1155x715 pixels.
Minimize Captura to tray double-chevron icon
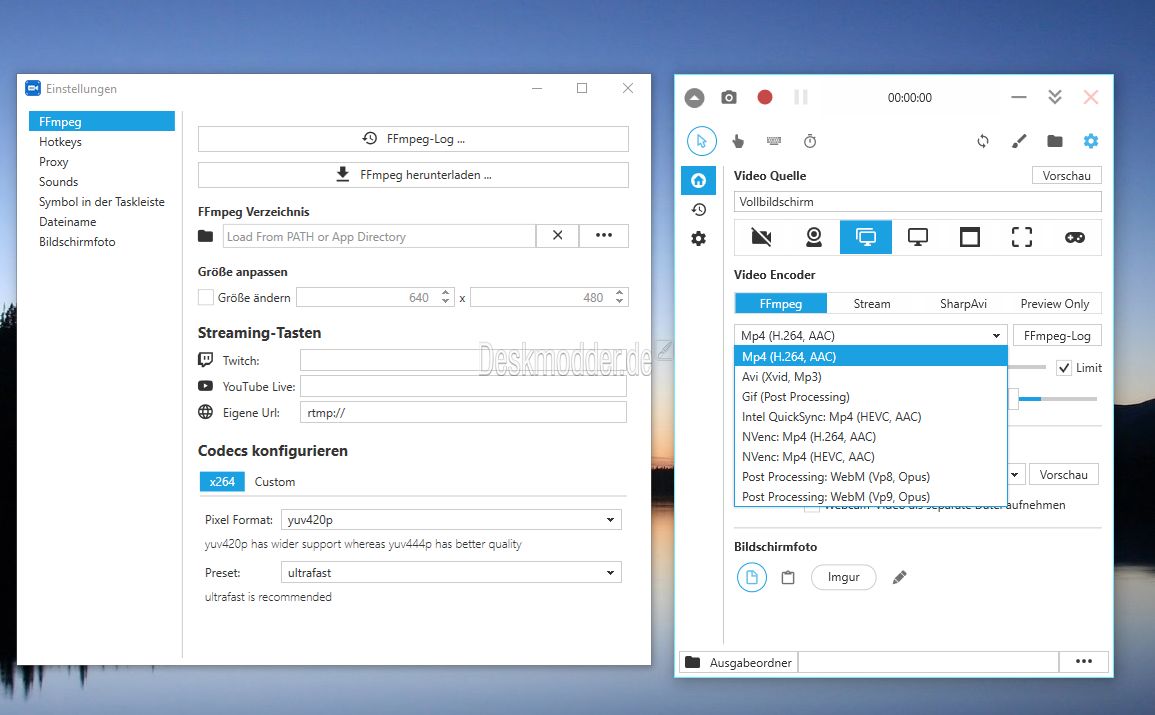pos(1055,96)
